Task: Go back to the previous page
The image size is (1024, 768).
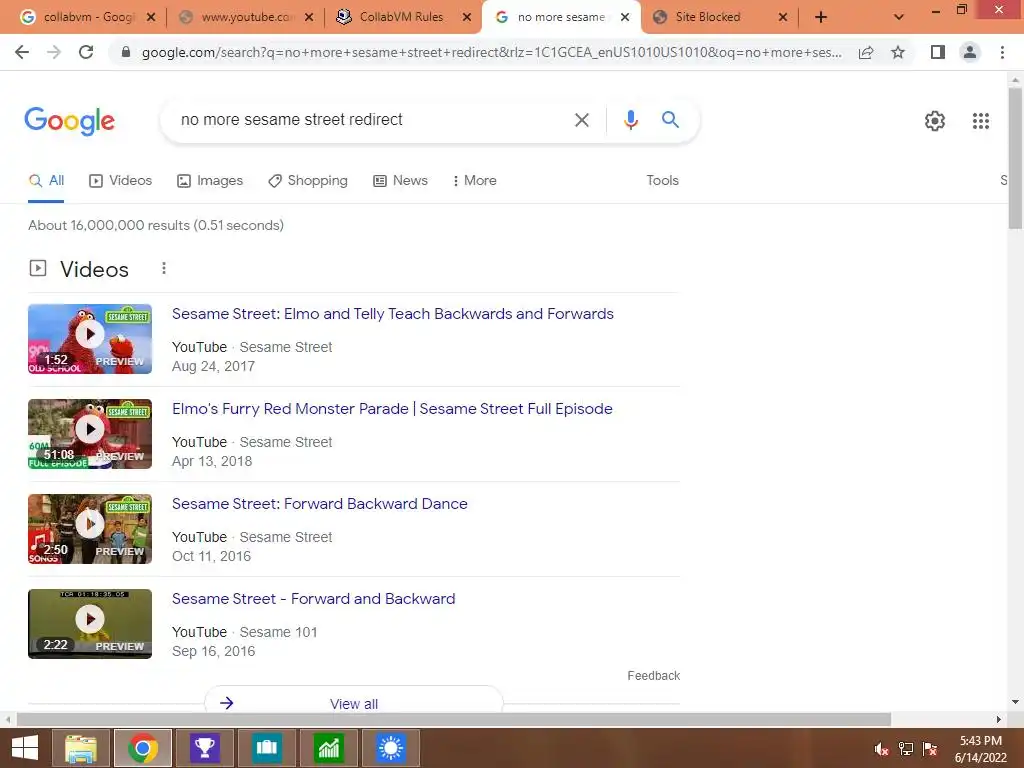Action: [x=22, y=52]
